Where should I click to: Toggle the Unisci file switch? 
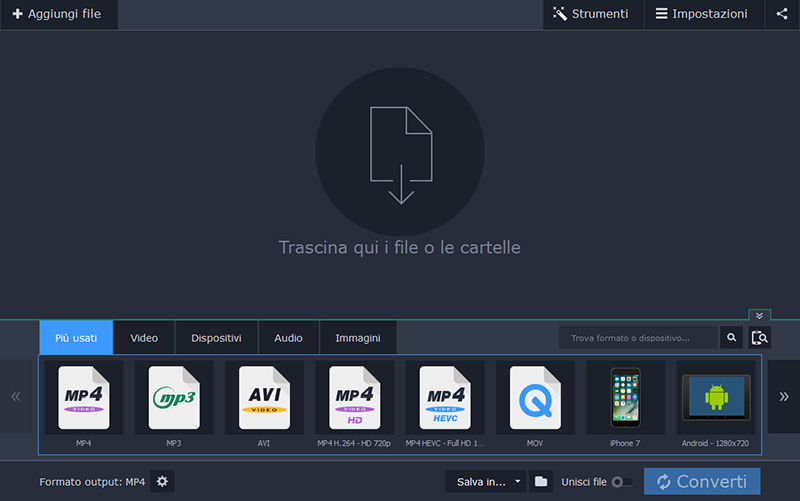tap(621, 482)
